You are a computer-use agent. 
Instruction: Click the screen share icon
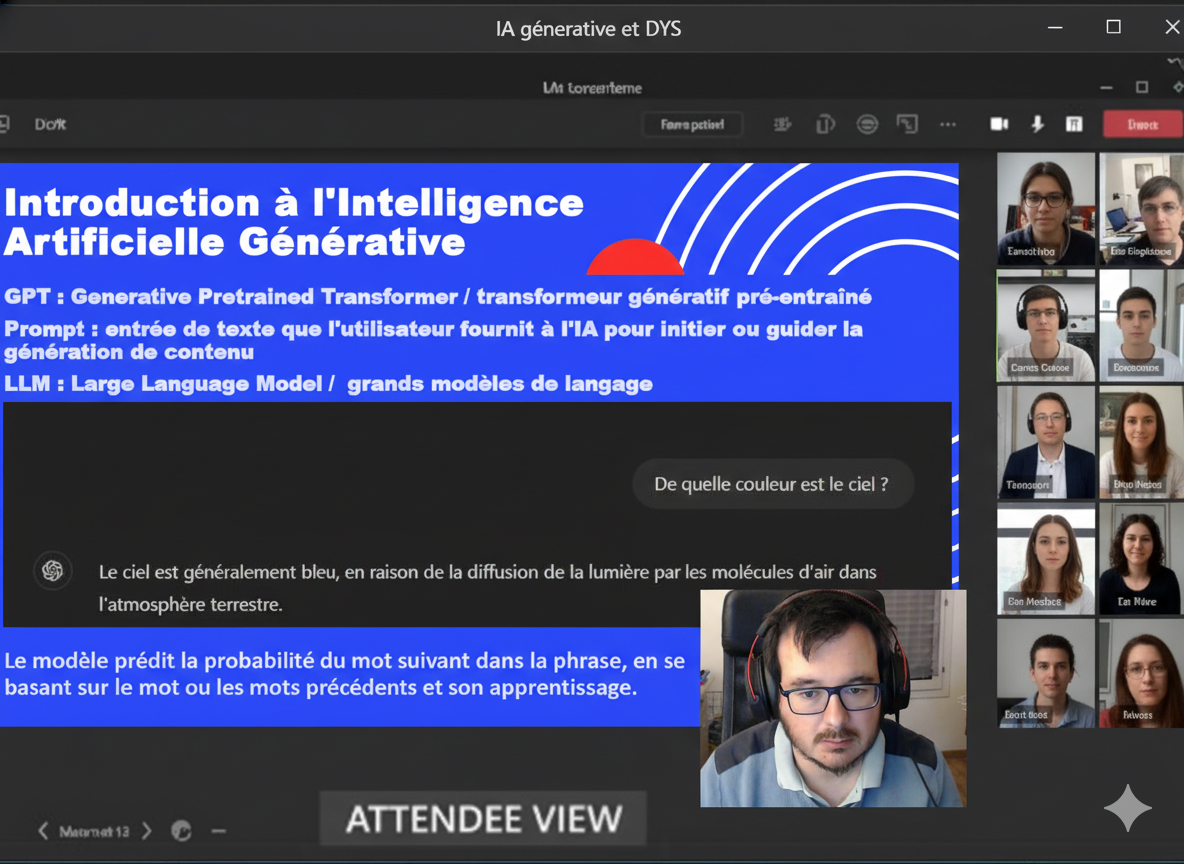click(909, 124)
